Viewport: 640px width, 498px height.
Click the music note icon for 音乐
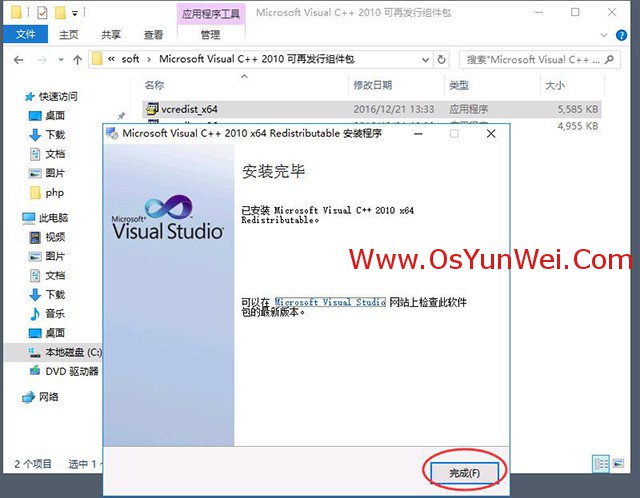[35, 313]
